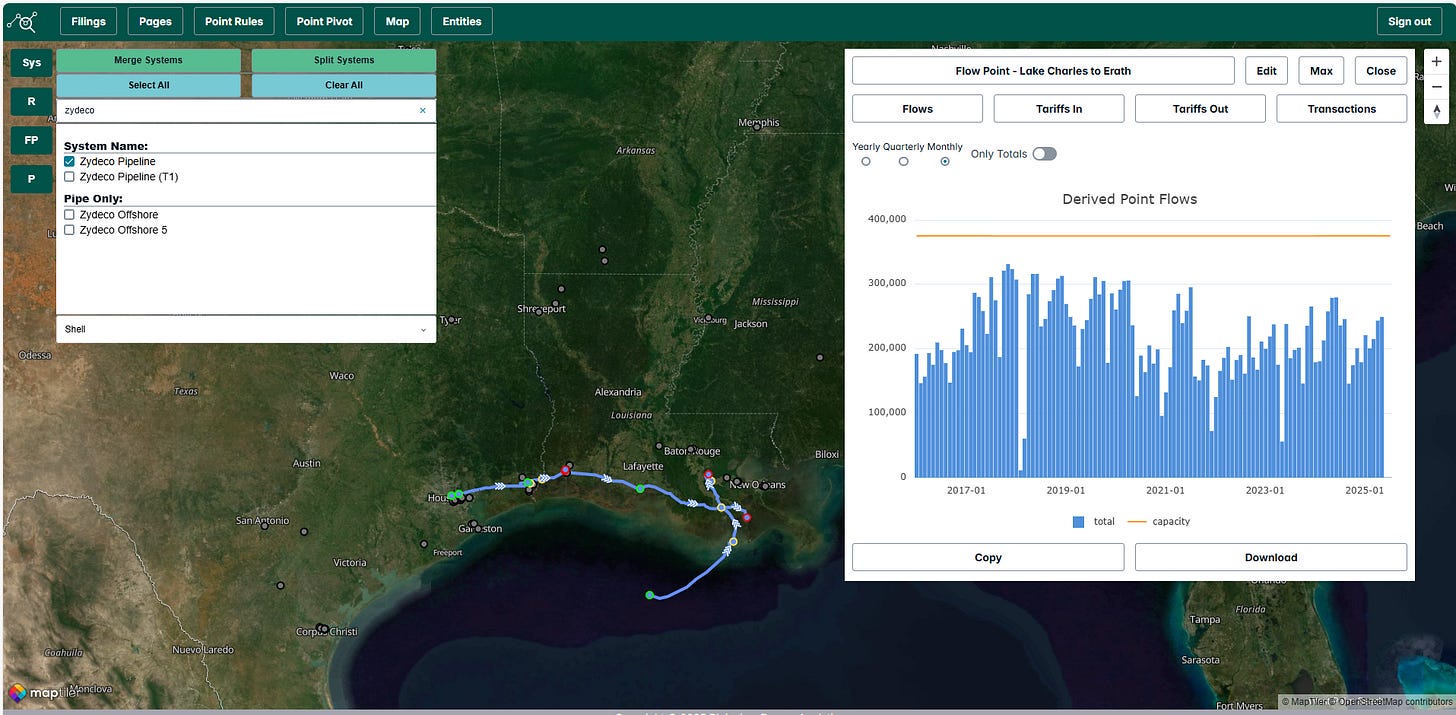
Task: Zoom out the map with minus icon
Action: 1436,86
